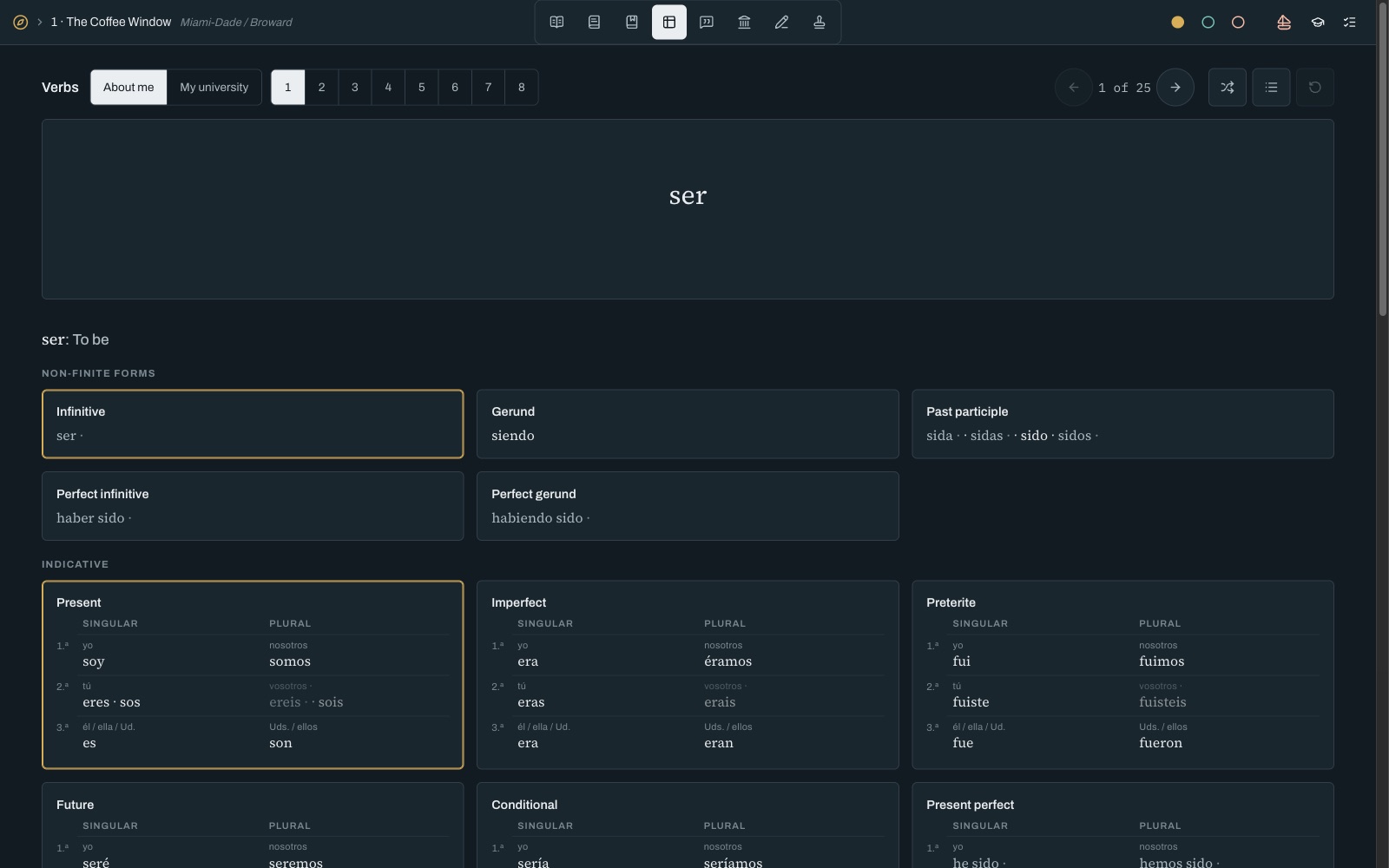Go to the next verb with right arrow

click(x=1175, y=87)
